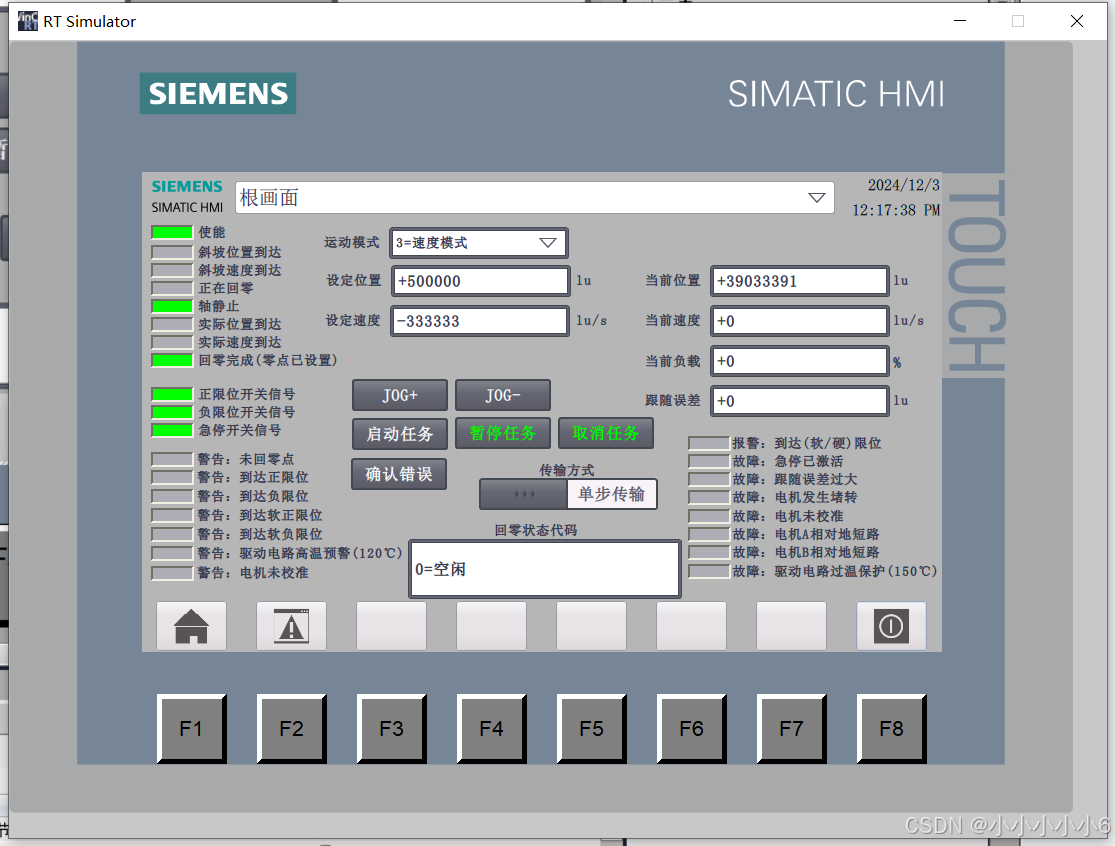Screen dimensions: 1115x846
Task: Click the 设定位置 +500000 input field
Action: pyautogui.click(x=481, y=281)
